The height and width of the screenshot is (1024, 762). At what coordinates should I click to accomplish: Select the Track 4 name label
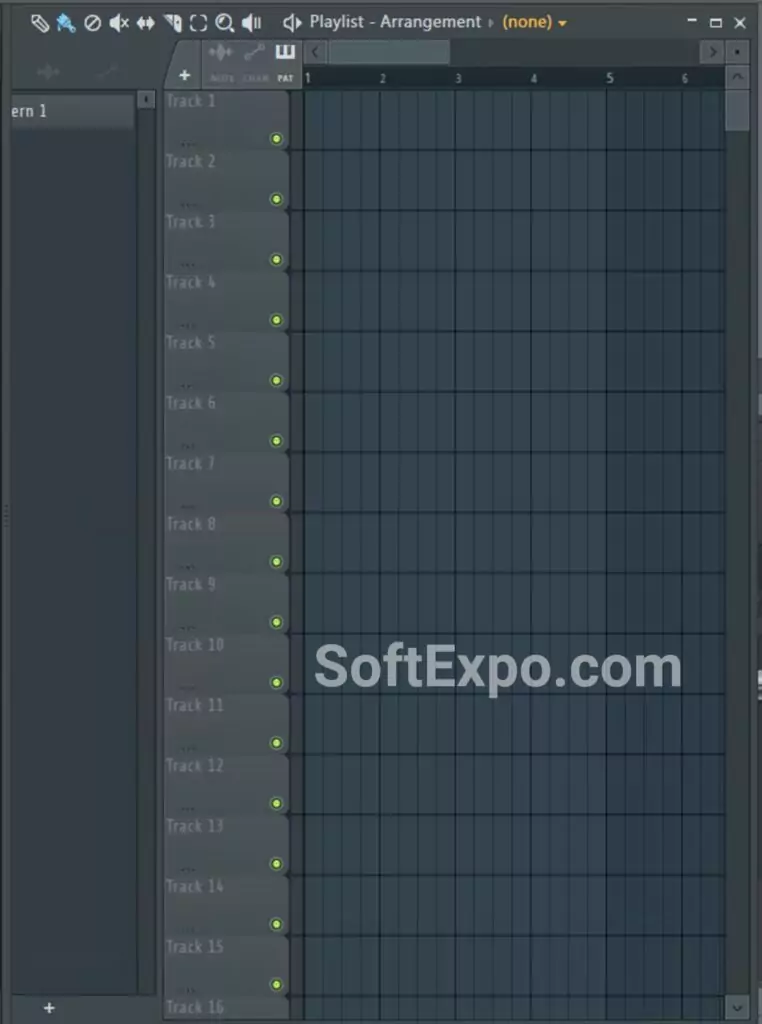[x=190, y=283]
